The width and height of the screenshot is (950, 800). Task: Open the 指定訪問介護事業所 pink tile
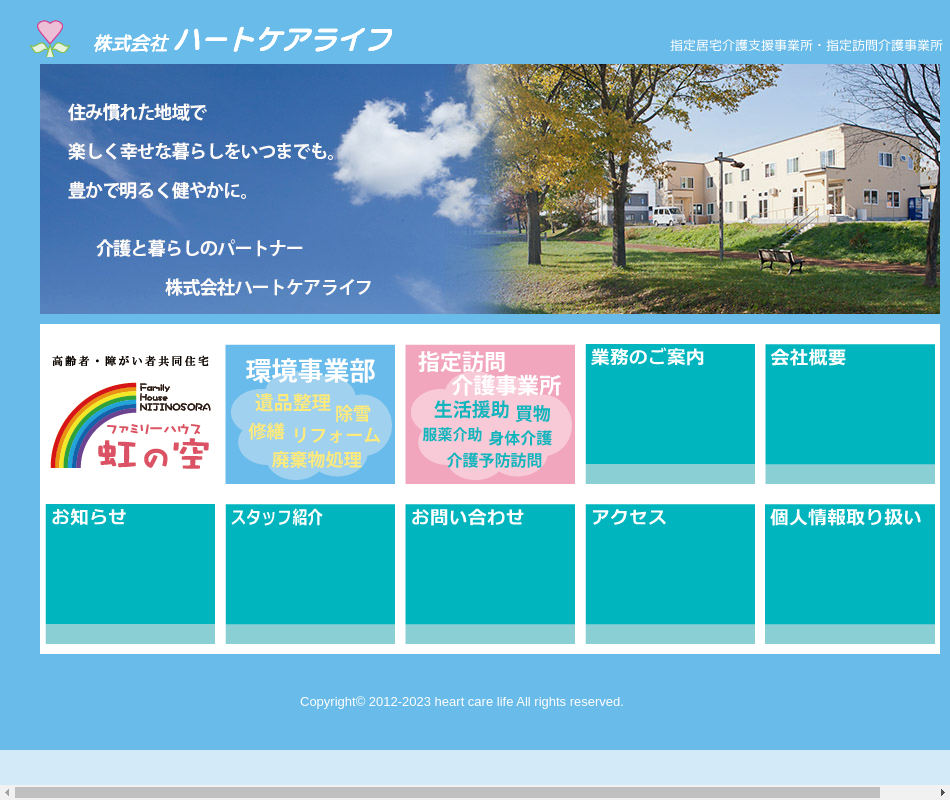(490, 414)
